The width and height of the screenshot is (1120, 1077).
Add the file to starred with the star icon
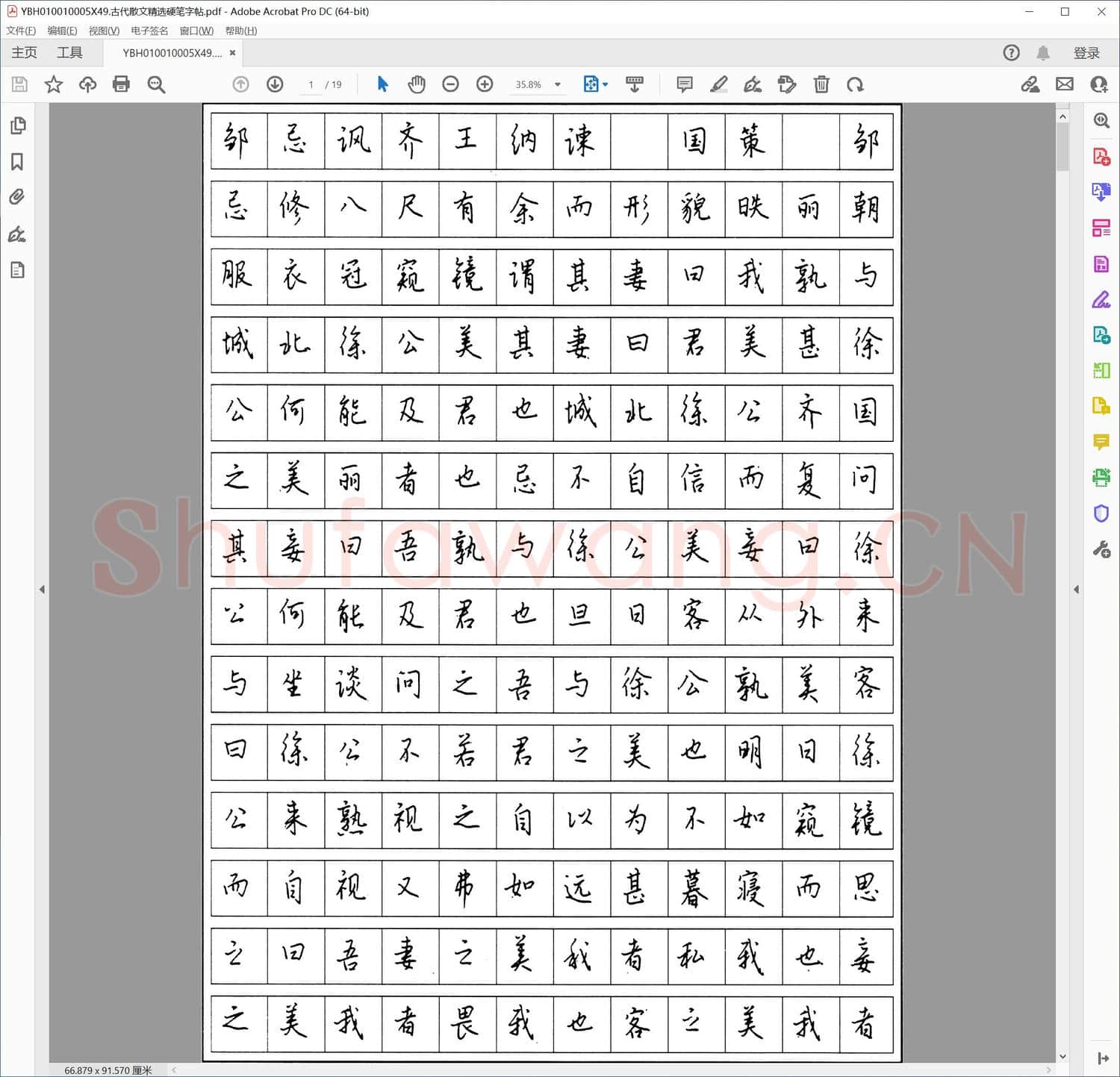pyautogui.click(x=54, y=84)
